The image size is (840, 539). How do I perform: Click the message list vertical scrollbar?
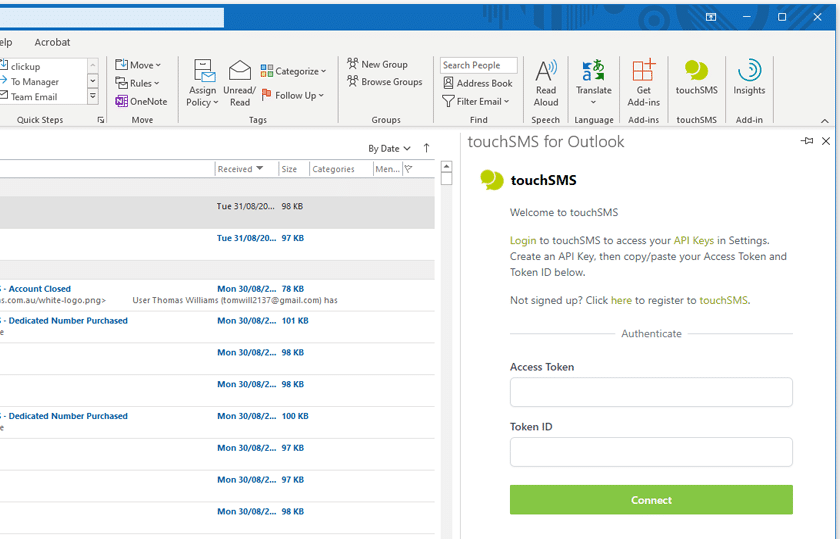[x=446, y=350]
